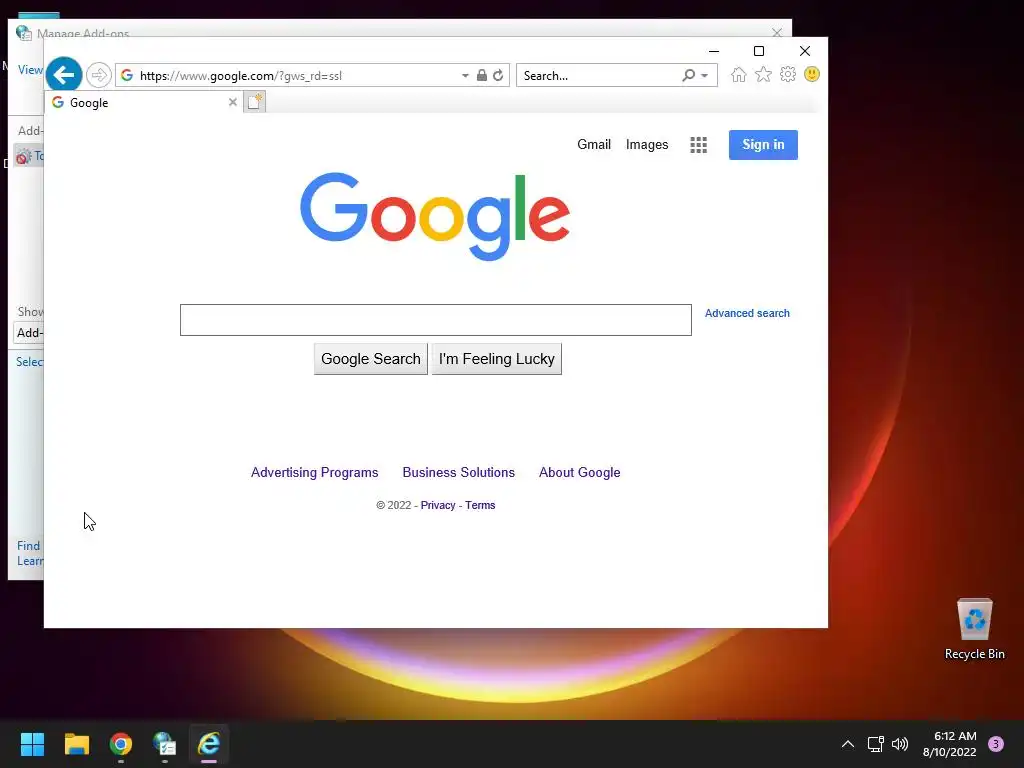This screenshot has height=768, width=1024.
Task: Open Tools gear menu in Internet Explorer
Action: pyautogui.click(x=788, y=74)
